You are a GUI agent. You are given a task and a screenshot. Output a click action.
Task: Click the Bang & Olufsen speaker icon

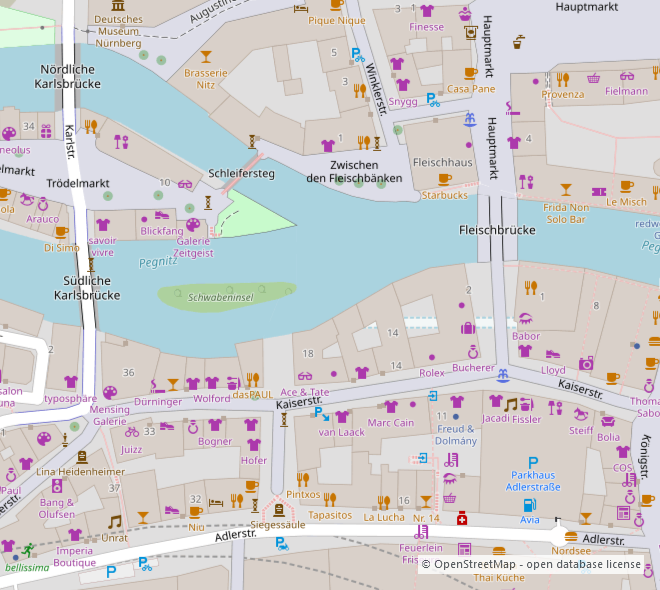click(57, 486)
